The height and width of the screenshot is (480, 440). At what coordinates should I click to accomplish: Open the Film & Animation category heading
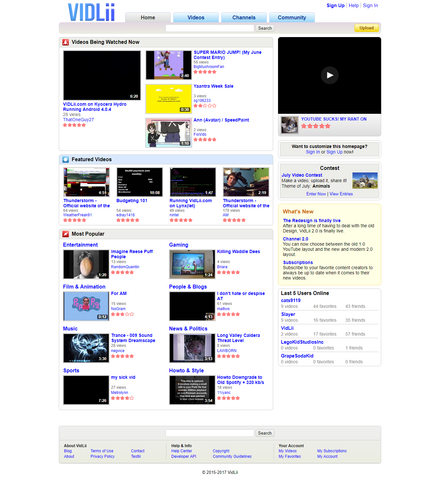click(84, 287)
